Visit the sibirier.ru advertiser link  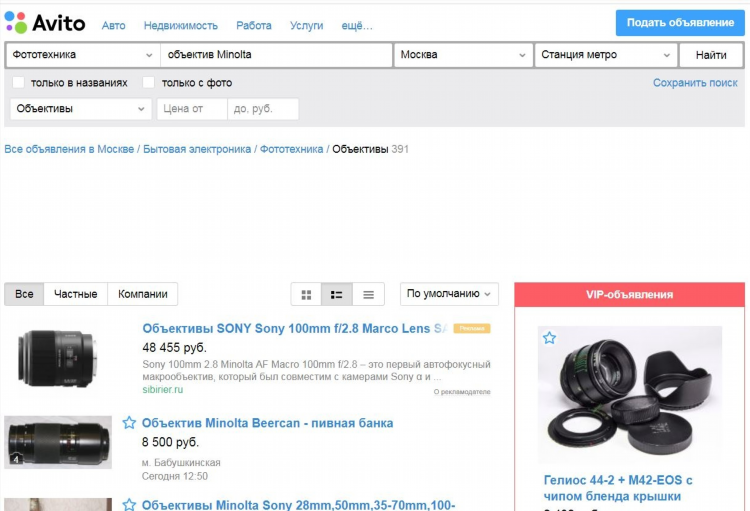coord(163,389)
